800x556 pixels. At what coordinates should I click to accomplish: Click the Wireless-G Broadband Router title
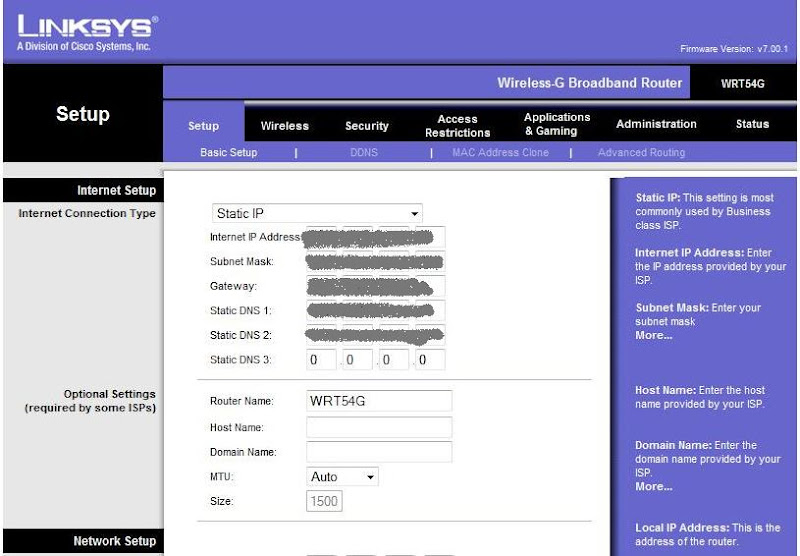point(589,83)
